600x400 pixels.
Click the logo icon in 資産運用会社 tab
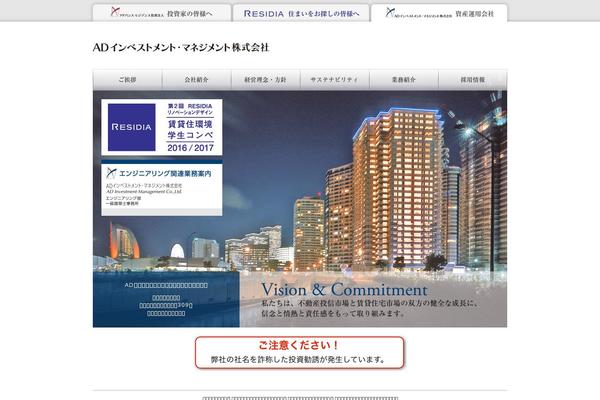(x=390, y=13)
